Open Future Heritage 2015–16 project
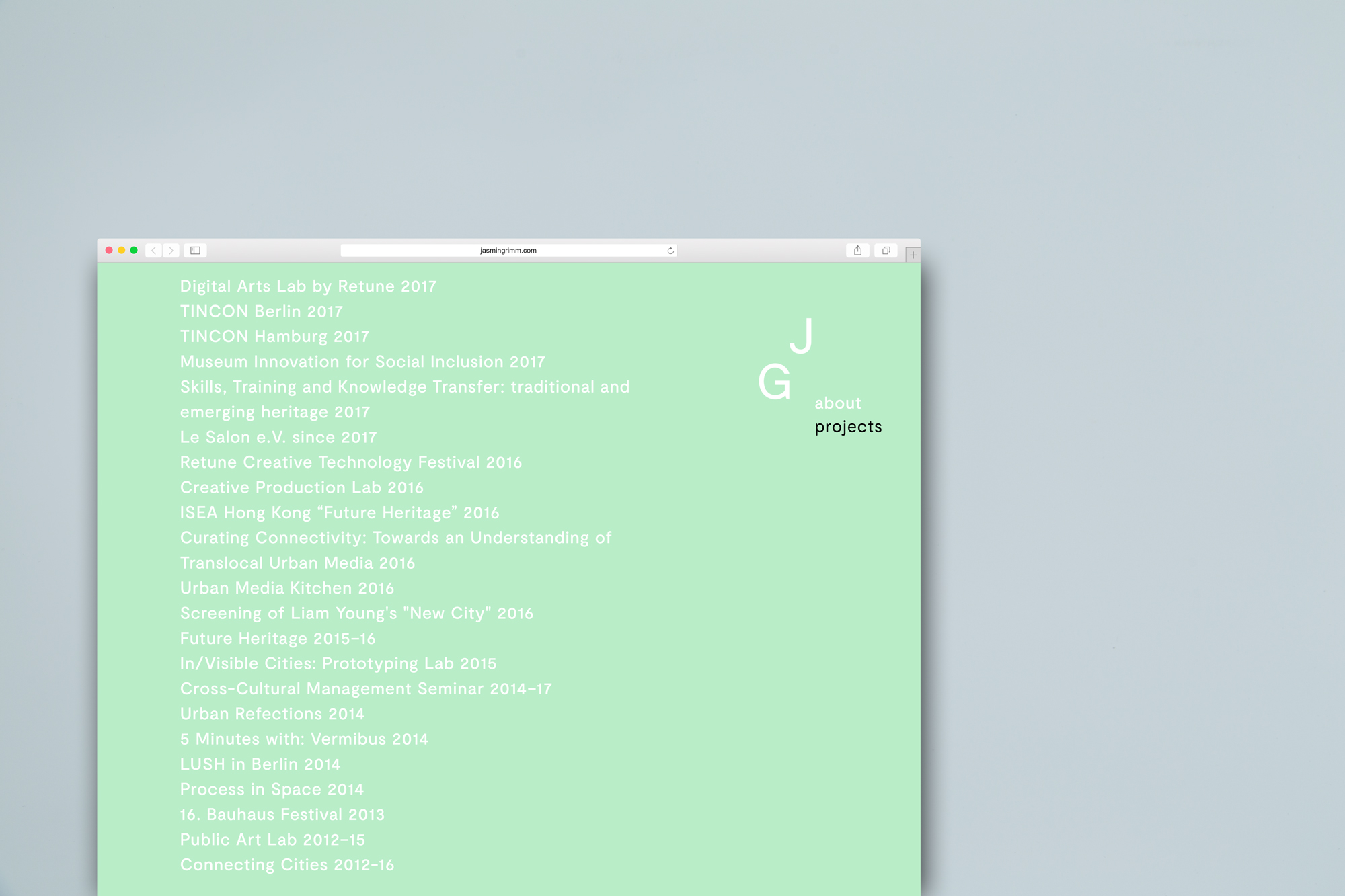The image size is (1345, 896). (278, 638)
